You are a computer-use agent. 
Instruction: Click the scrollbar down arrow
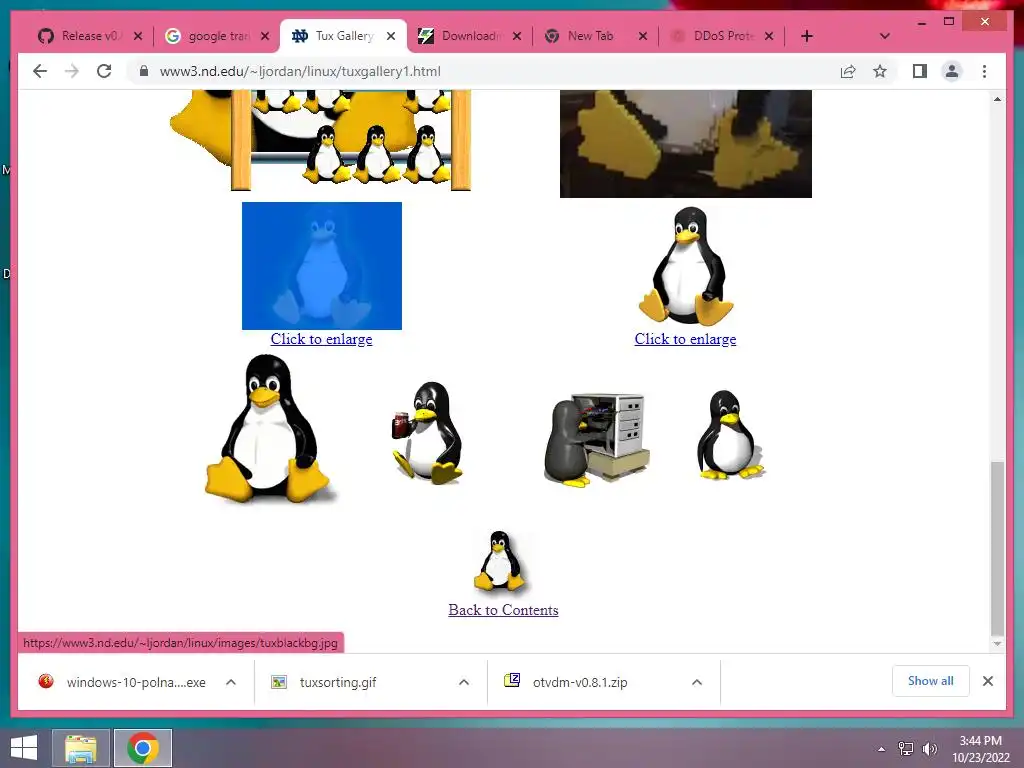pos(997,644)
